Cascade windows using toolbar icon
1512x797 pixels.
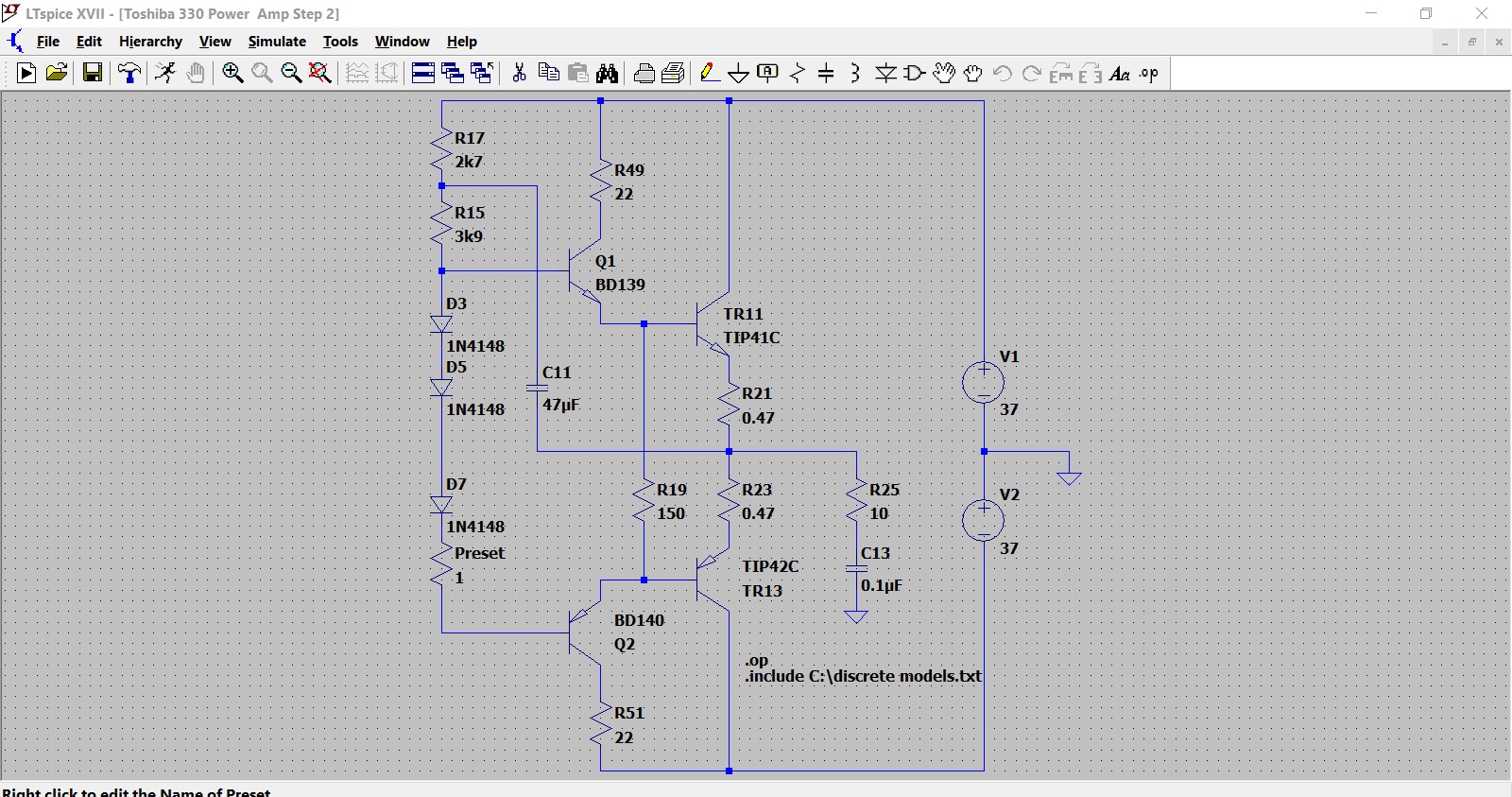pos(453,73)
